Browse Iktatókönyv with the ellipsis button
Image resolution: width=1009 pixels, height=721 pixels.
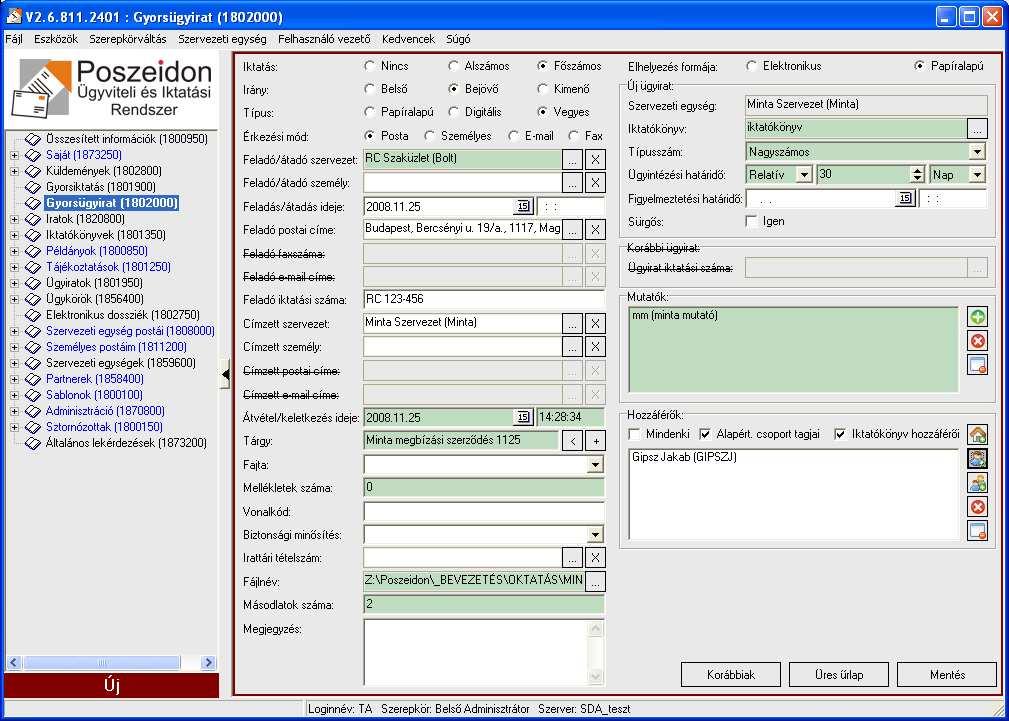coord(977,128)
